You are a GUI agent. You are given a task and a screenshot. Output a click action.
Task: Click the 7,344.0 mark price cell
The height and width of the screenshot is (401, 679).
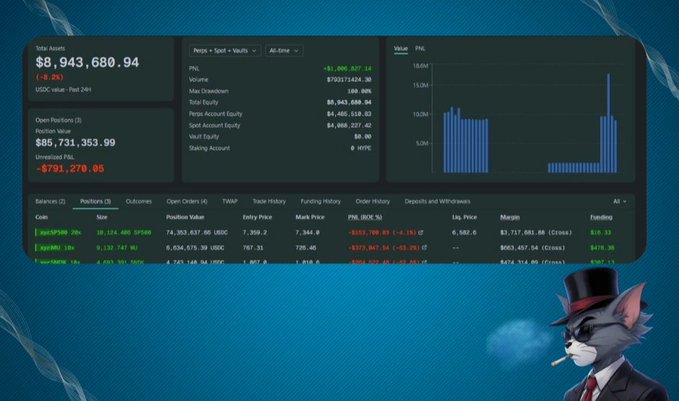307,233
